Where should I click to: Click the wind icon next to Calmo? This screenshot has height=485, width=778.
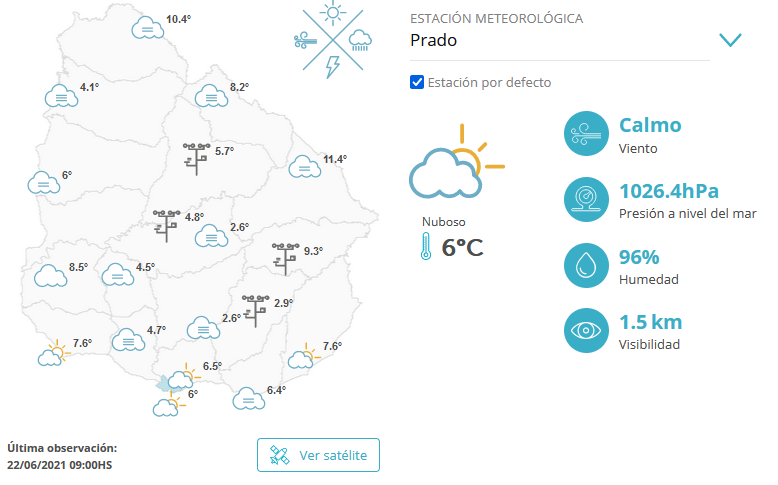(584, 134)
